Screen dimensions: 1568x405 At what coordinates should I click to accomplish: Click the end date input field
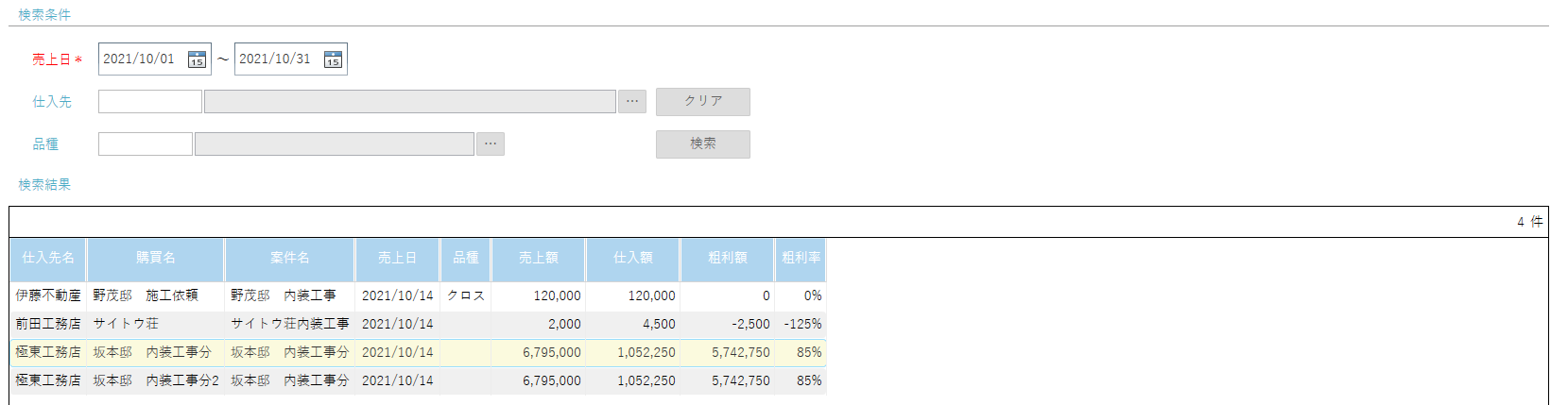point(278,59)
